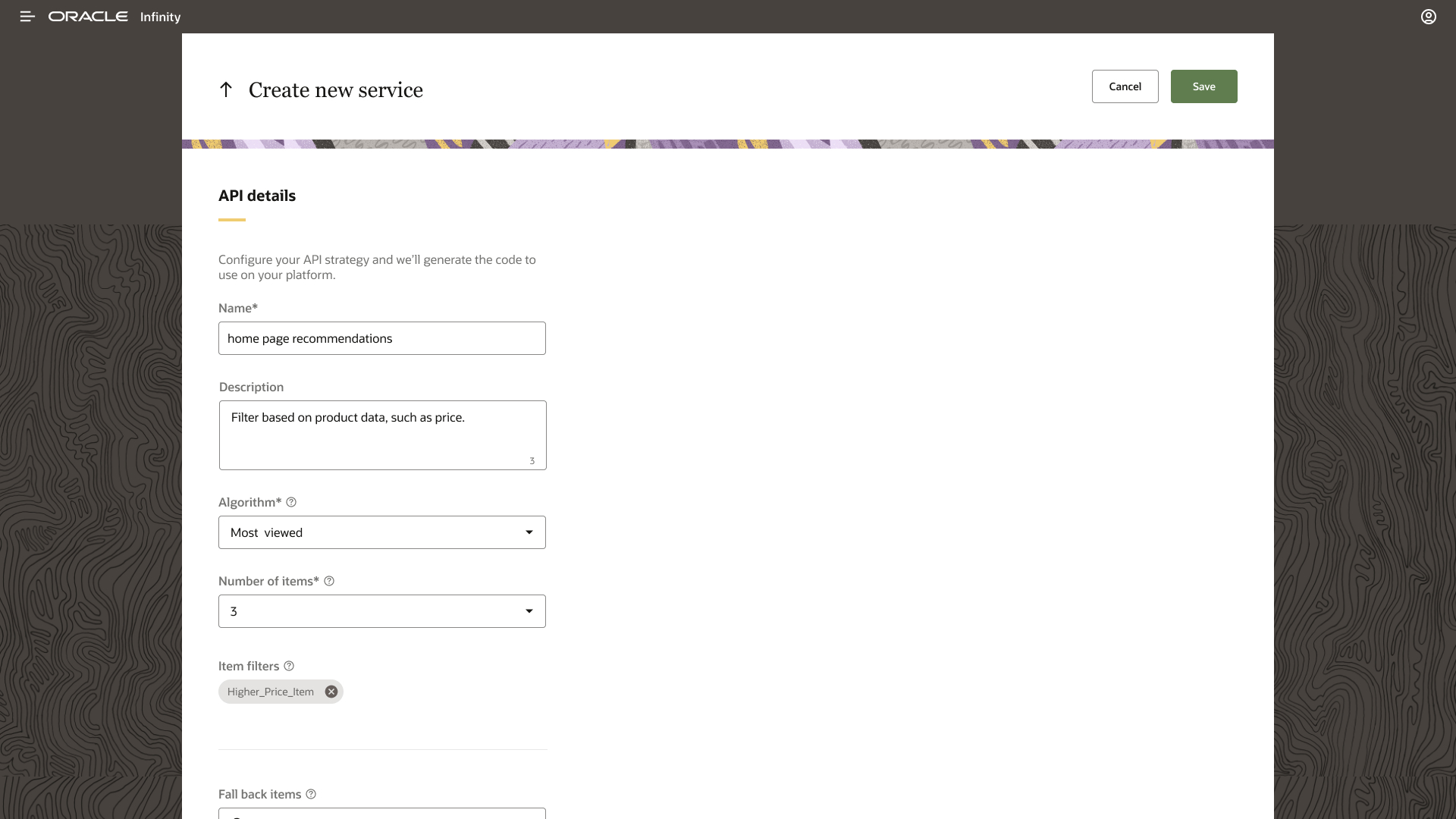1456x819 pixels.
Task: Click the back arrow beside Create new service
Action: coord(225,89)
